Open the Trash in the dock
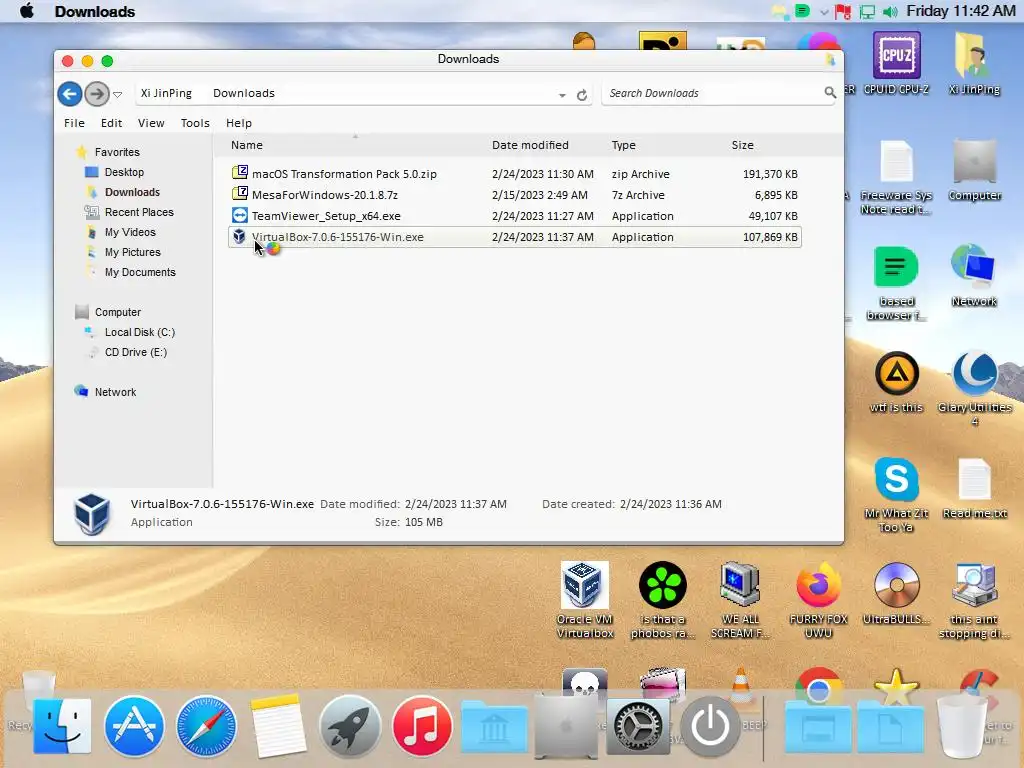1024x768 pixels. pyautogui.click(x=963, y=726)
